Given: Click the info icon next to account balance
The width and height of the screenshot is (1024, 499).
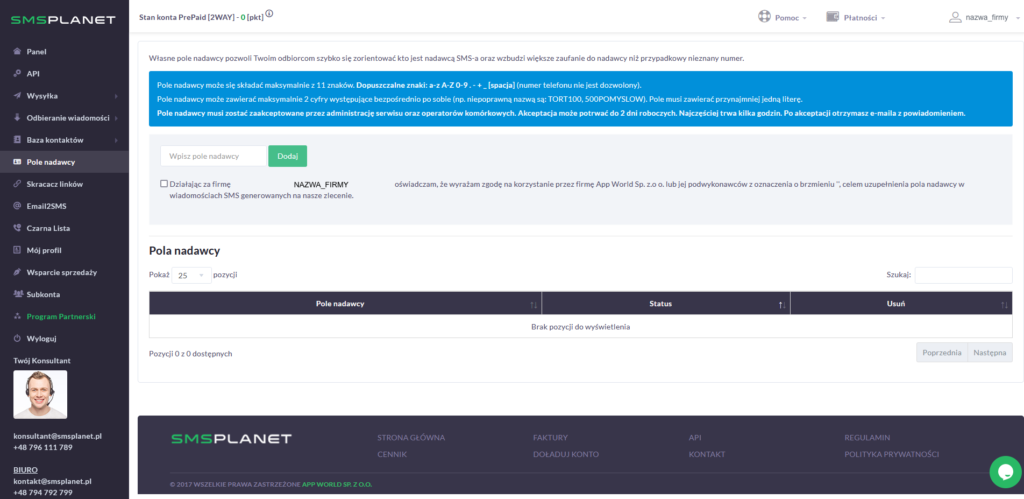Looking at the screenshot, I should 269,14.
